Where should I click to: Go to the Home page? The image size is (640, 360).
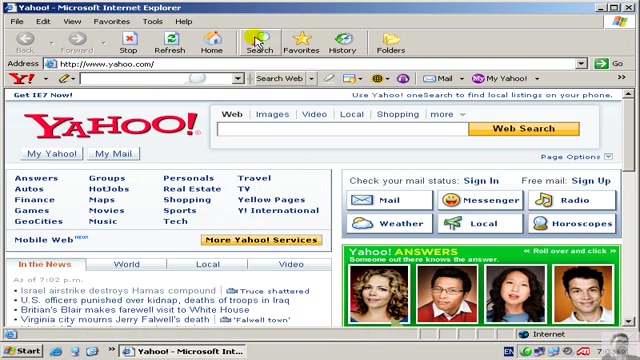[x=212, y=43]
